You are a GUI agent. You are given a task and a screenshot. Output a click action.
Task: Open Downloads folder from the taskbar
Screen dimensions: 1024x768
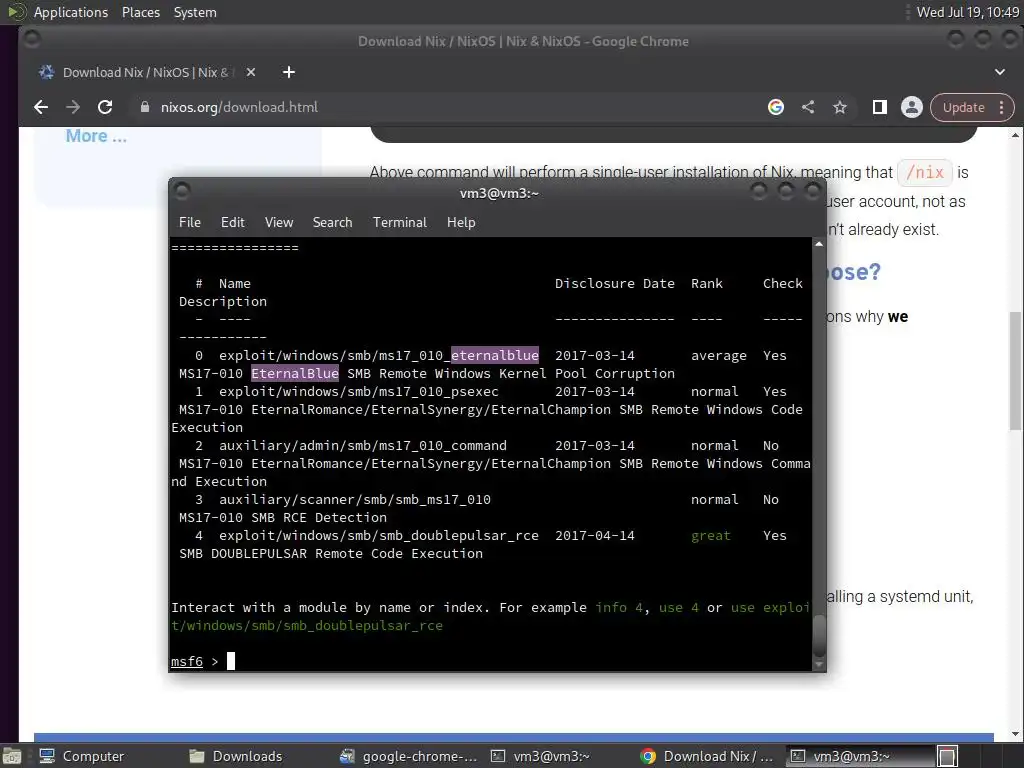pyautogui.click(x=236, y=756)
